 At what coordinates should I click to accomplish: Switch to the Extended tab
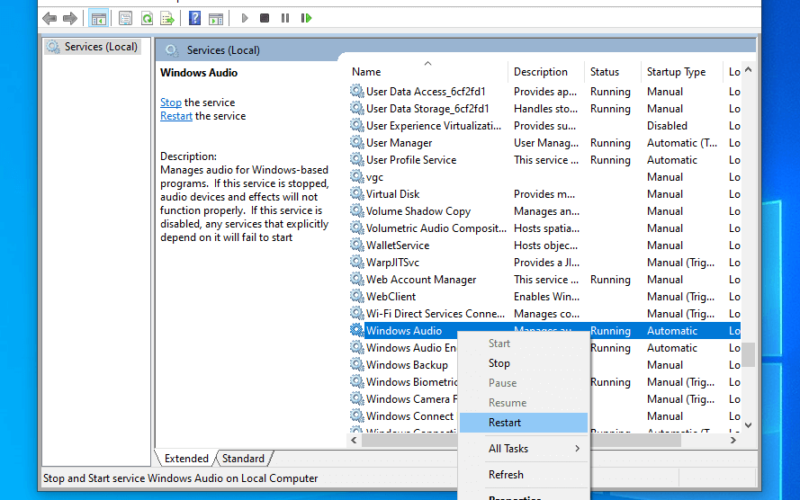click(x=186, y=458)
